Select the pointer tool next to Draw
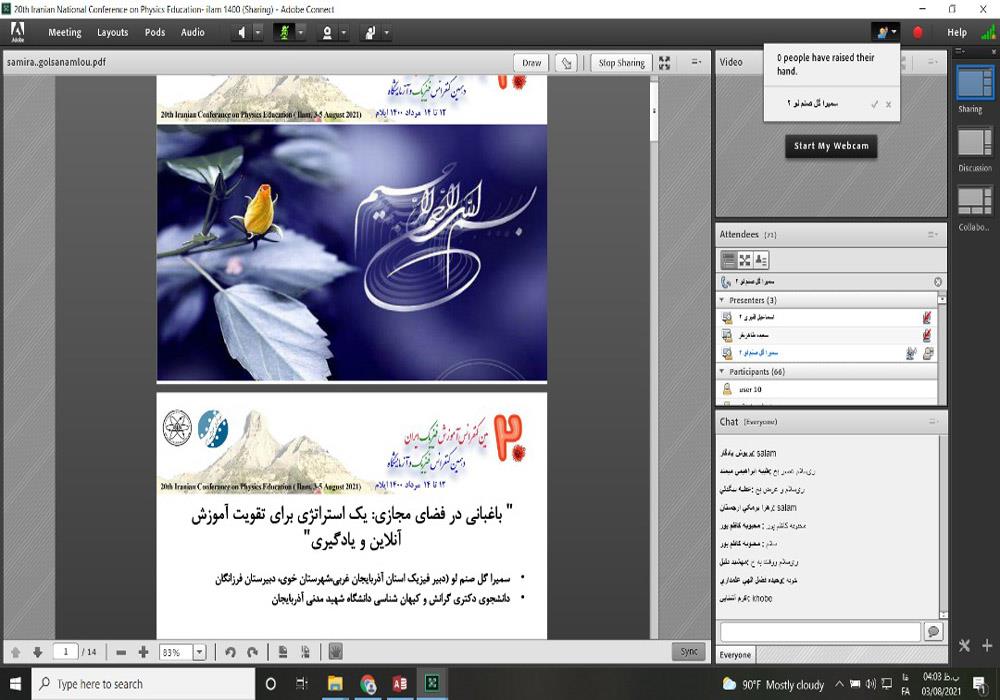Viewport: 1000px width, 700px height. pos(567,62)
